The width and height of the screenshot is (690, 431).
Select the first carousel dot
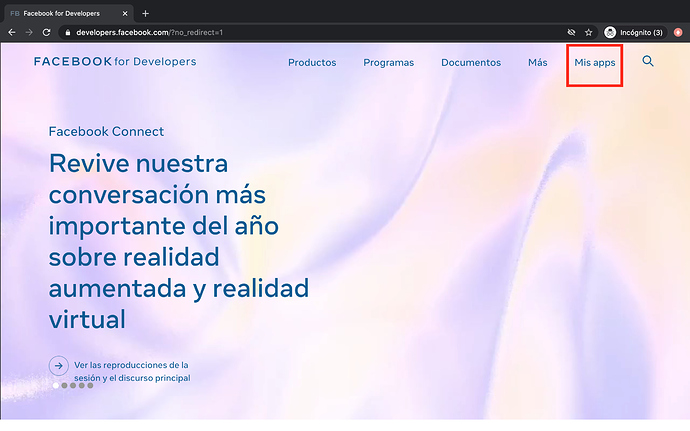tap(56, 386)
